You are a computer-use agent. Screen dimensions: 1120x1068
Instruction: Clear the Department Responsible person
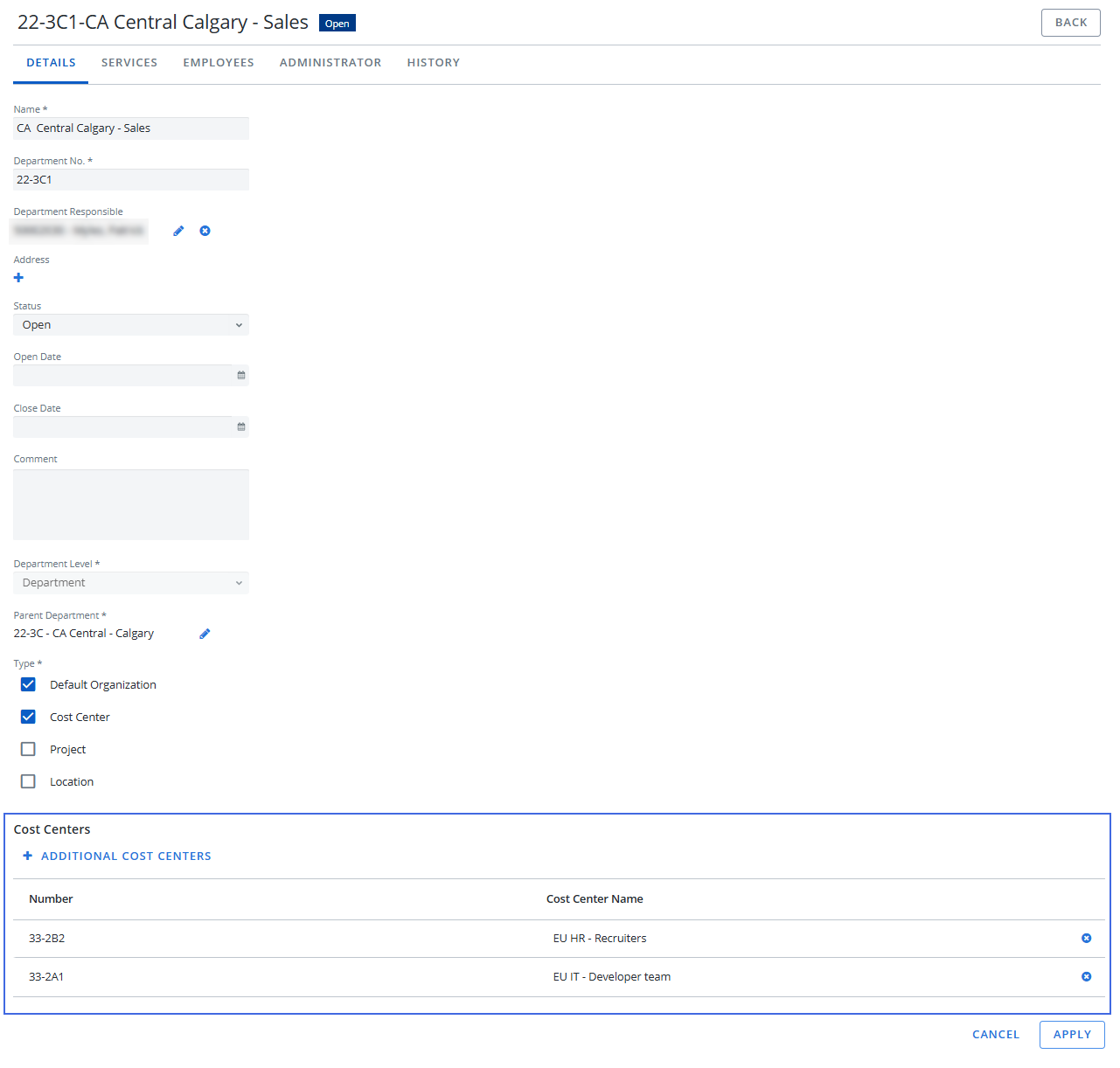coord(205,231)
